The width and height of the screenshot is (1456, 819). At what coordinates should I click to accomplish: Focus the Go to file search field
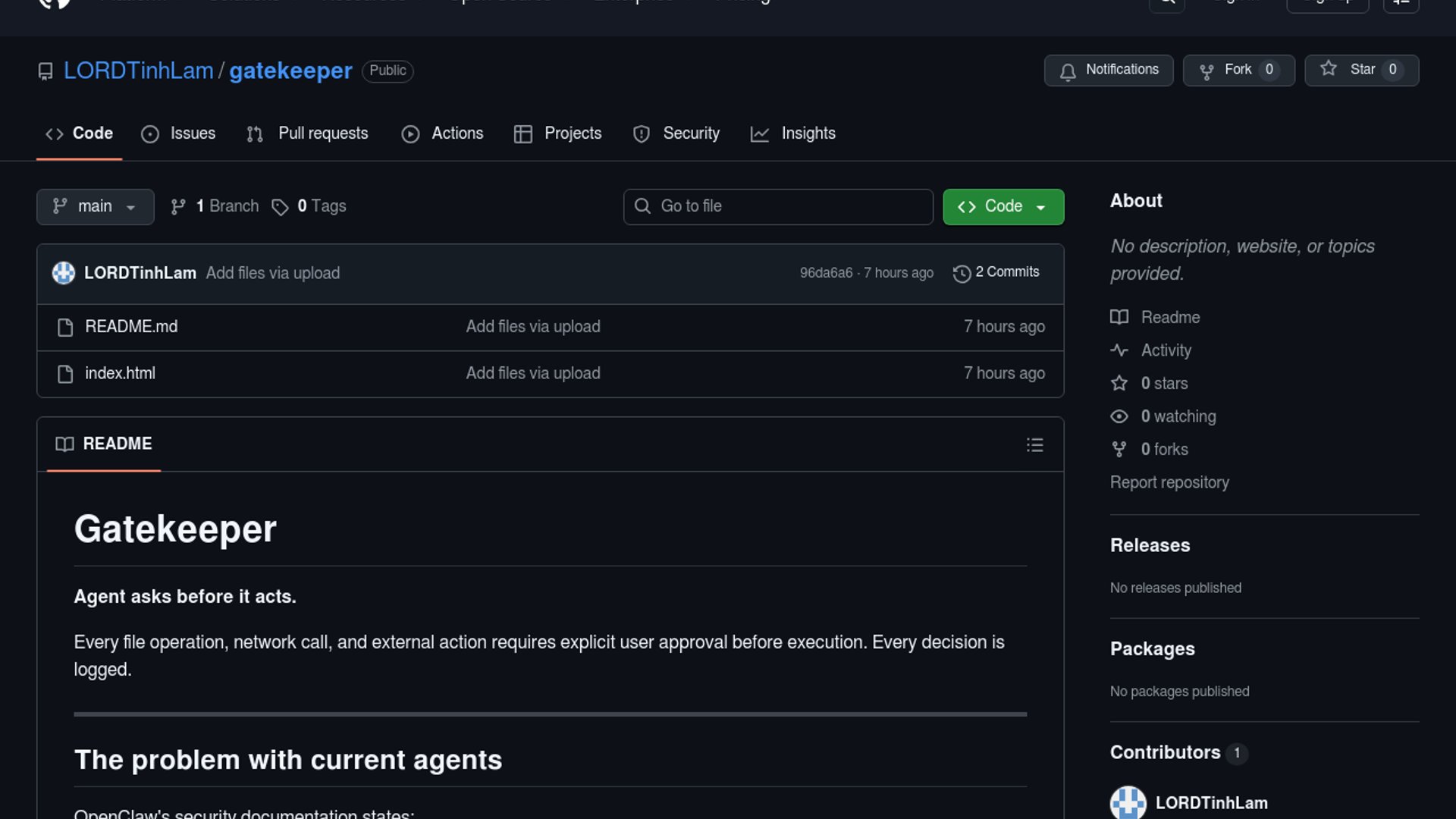click(x=778, y=206)
